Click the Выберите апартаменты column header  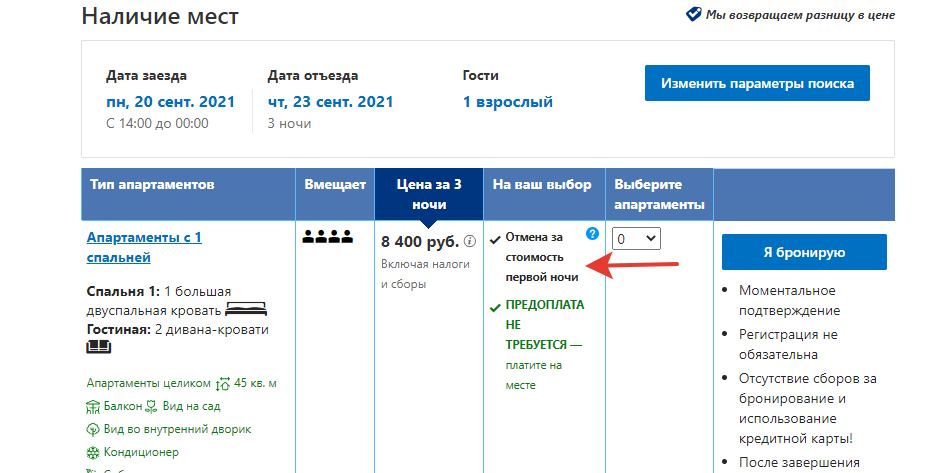(659, 194)
